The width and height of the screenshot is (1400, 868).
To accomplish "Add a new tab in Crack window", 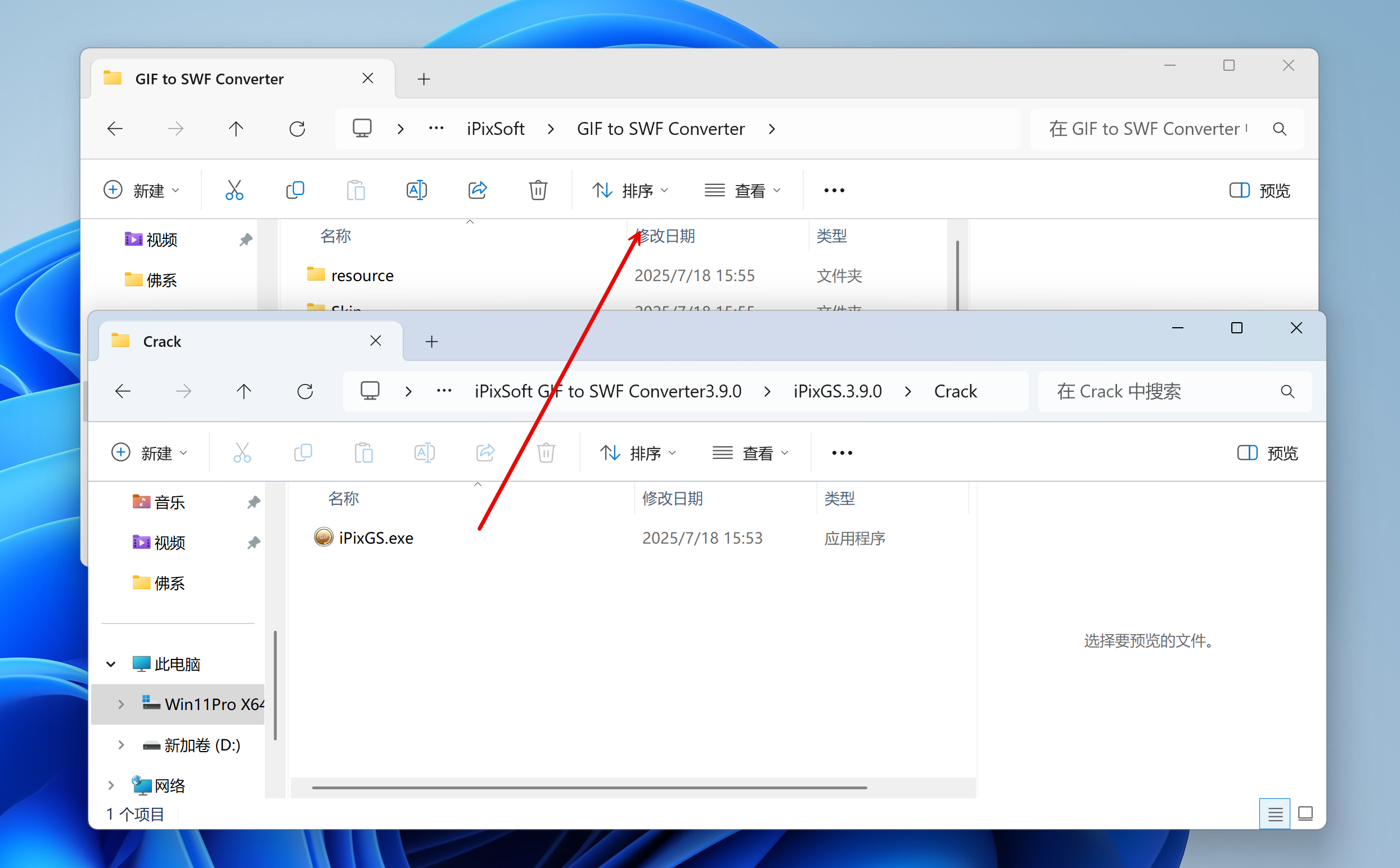I will 432,342.
